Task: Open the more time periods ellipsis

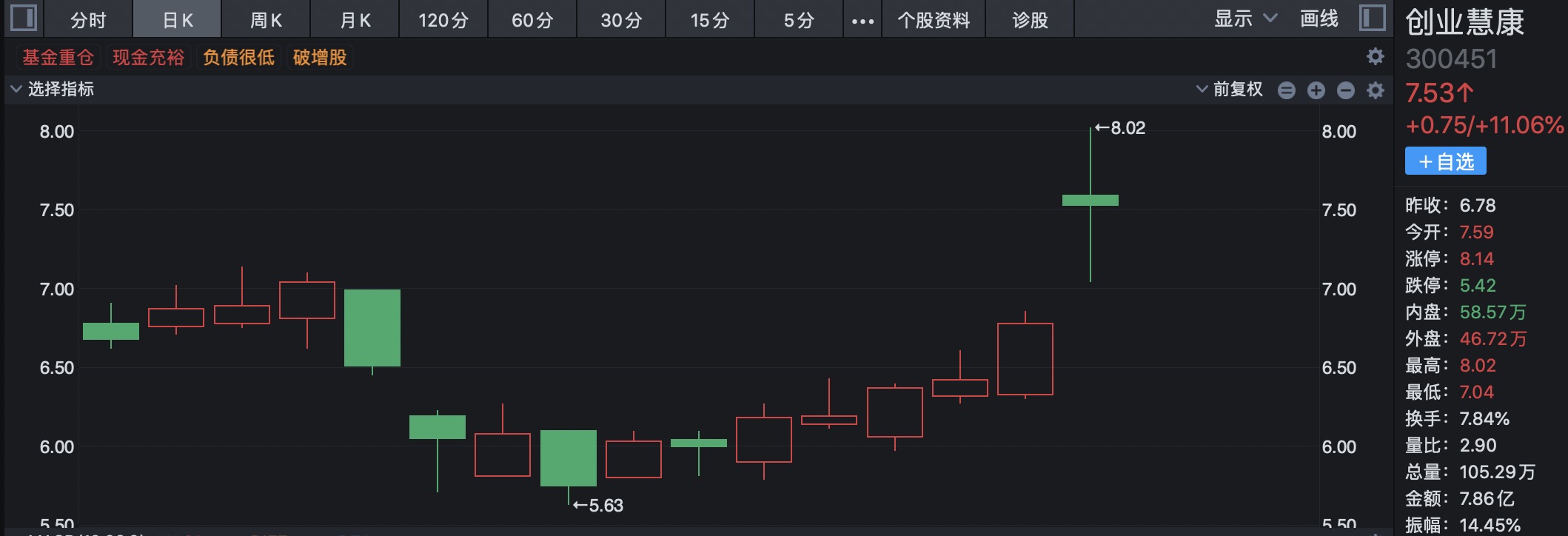Action: point(862,21)
